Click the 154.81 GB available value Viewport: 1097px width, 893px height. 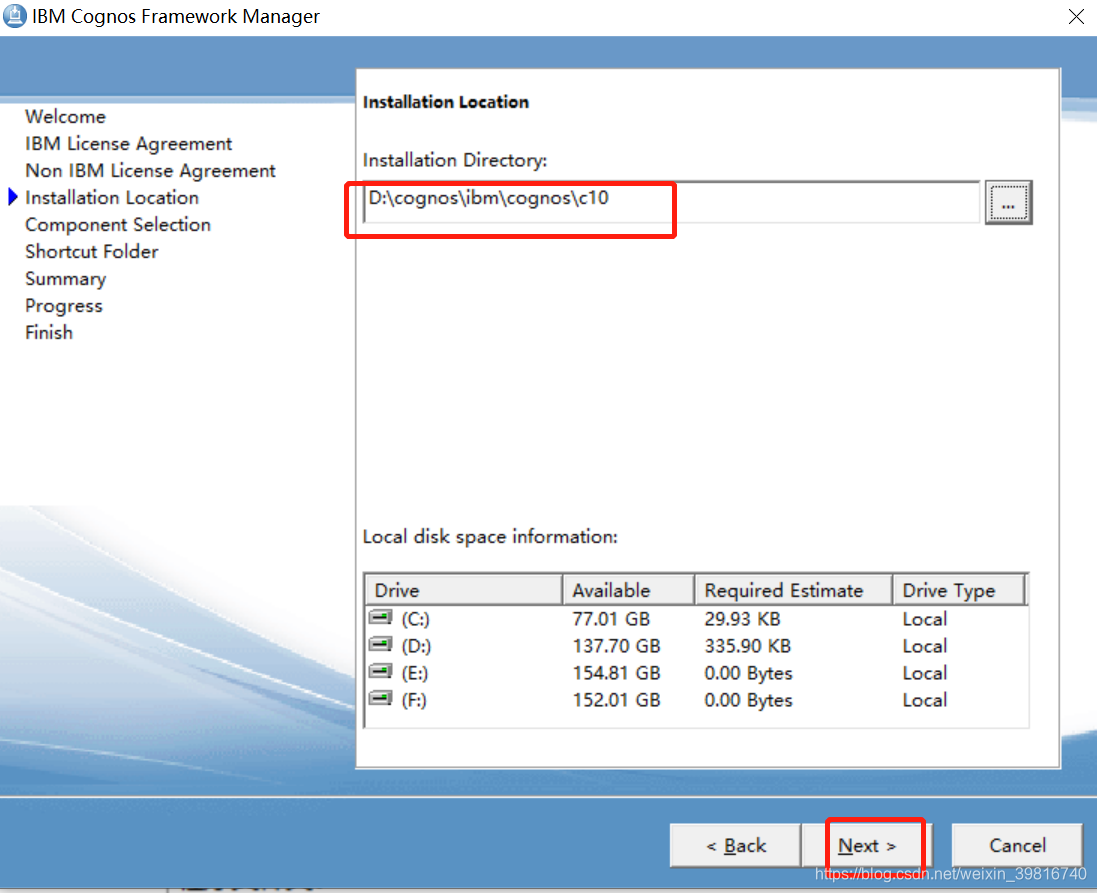(x=616, y=673)
